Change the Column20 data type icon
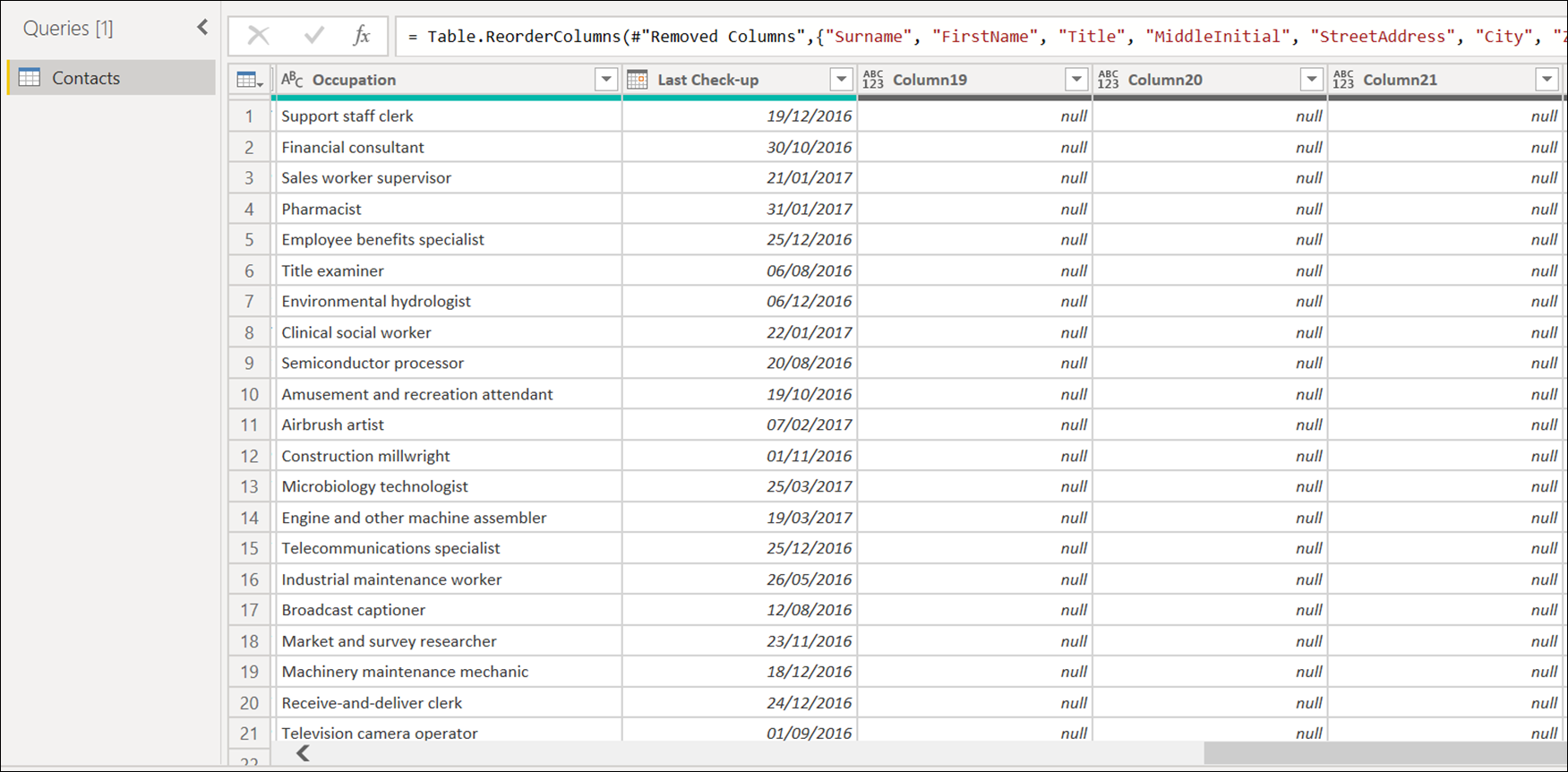1568x772 pixels. point(1108,80)
